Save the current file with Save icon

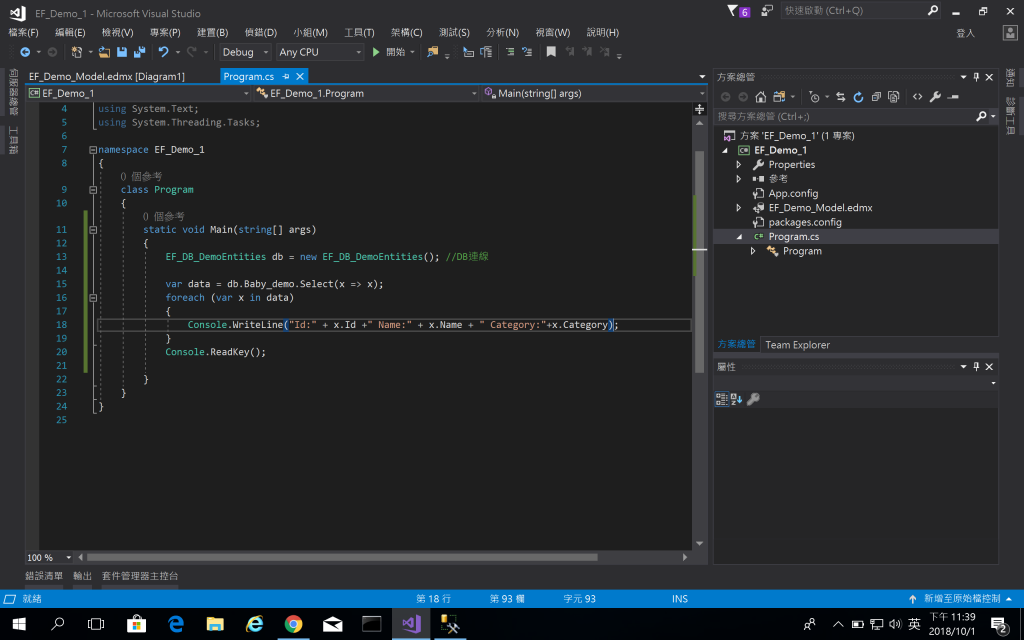(x=121, y=52)
